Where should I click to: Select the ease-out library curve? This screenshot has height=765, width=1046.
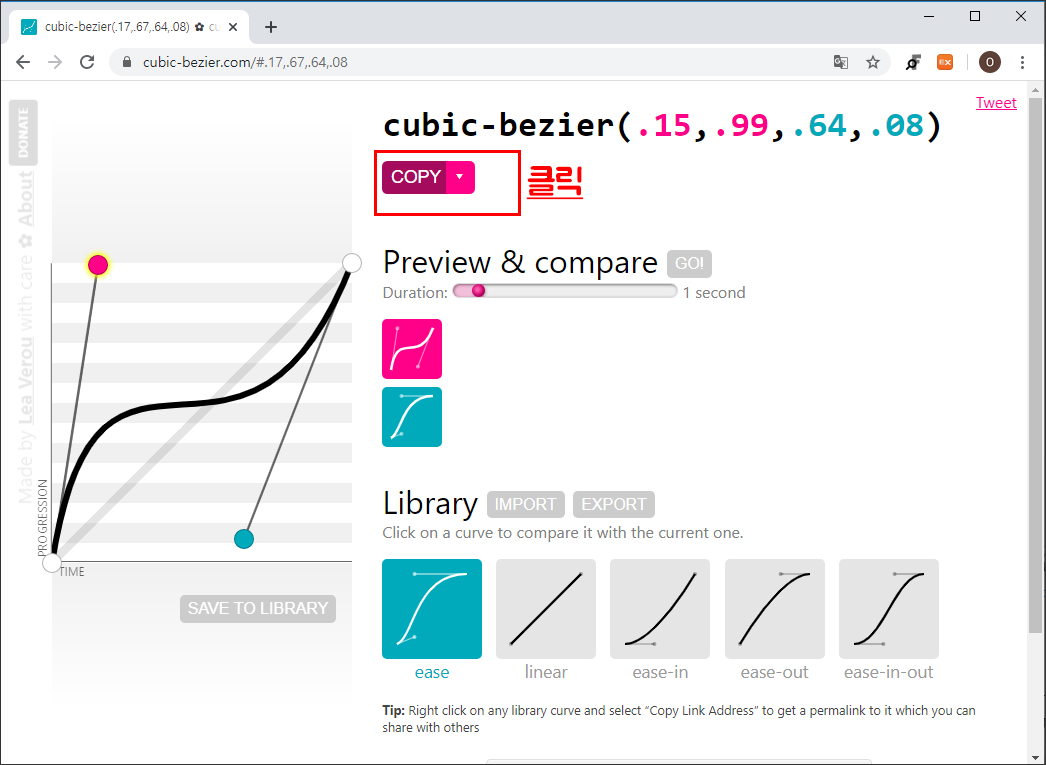coord(774,609)
